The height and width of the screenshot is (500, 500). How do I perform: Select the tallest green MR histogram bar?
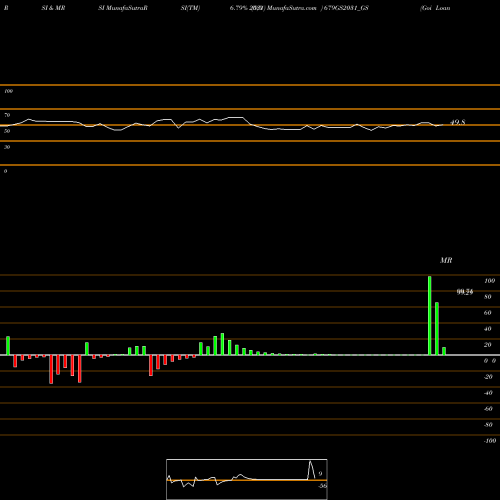pyautogui.click(x=430, y=315)
